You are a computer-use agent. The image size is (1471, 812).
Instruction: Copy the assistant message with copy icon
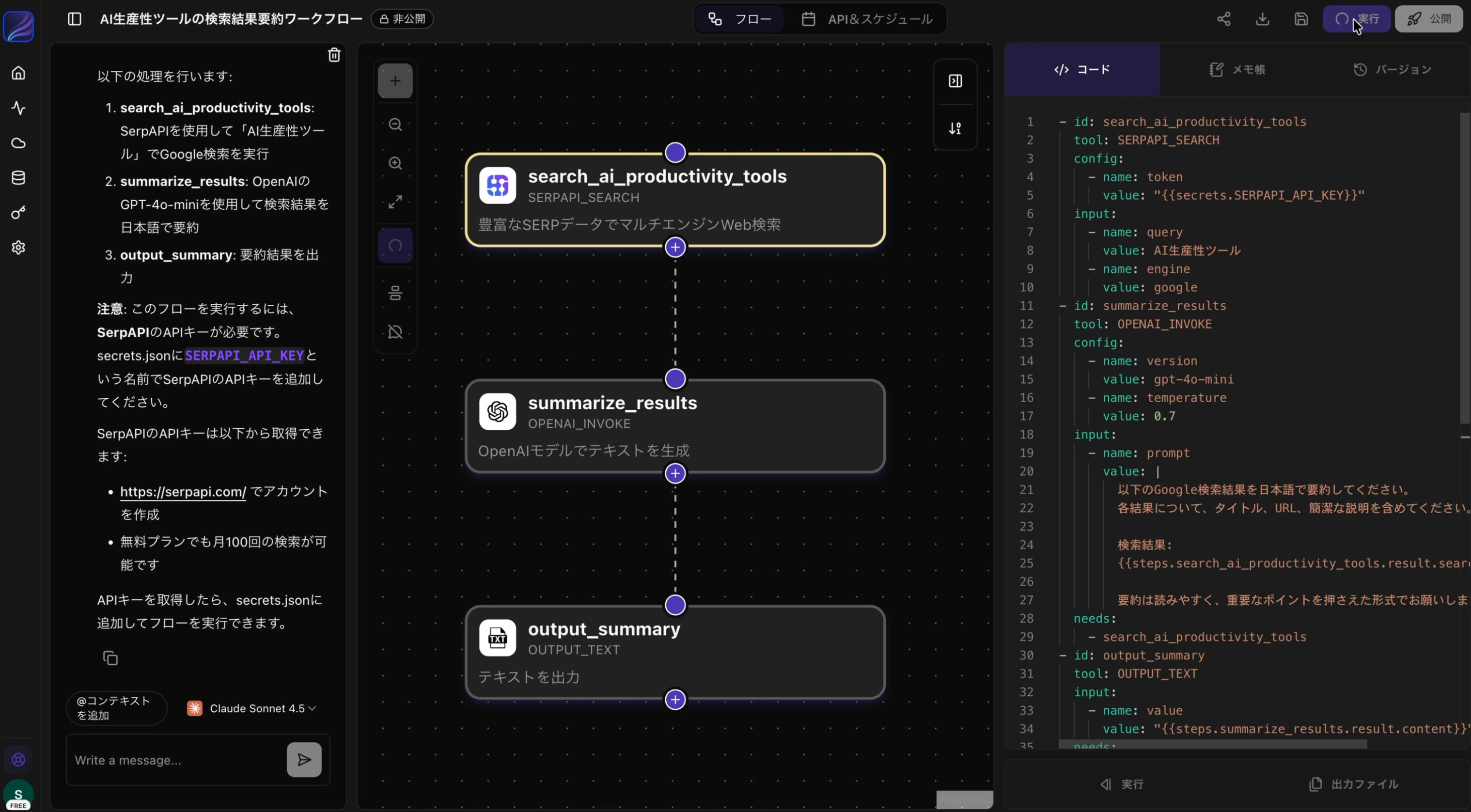tap(110, 658)
